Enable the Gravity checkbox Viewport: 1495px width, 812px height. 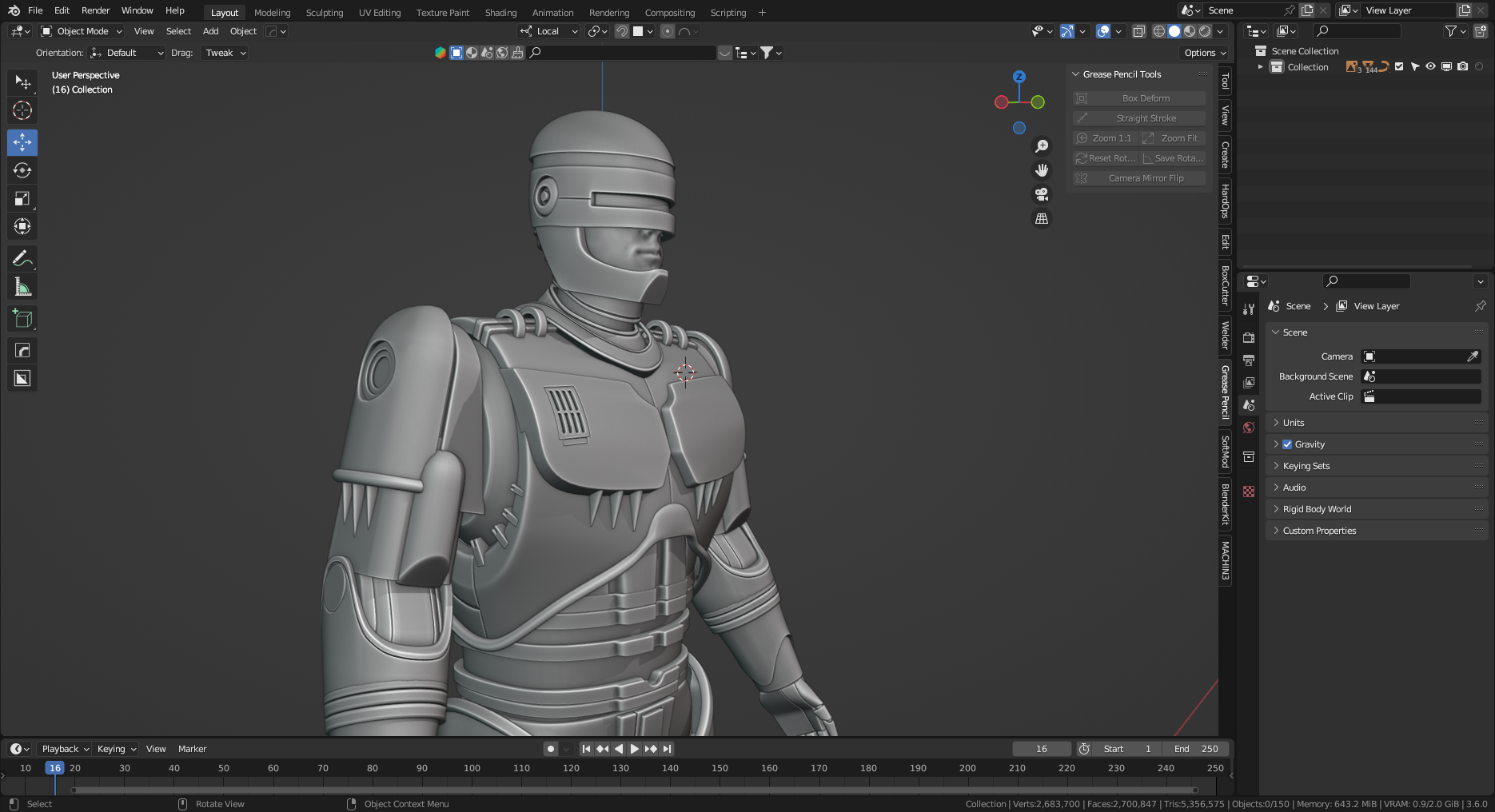(x=1287, y=444)
